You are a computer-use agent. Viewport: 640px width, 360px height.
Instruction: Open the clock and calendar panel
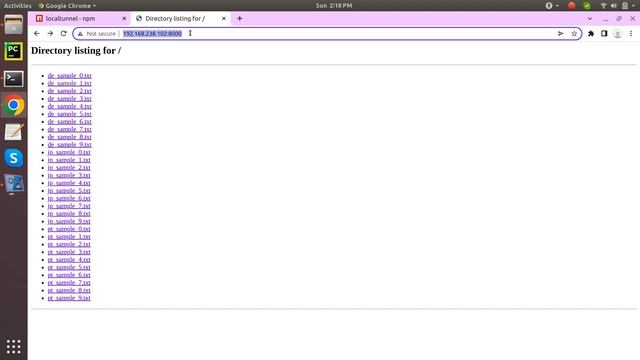[x=333, y=6]
